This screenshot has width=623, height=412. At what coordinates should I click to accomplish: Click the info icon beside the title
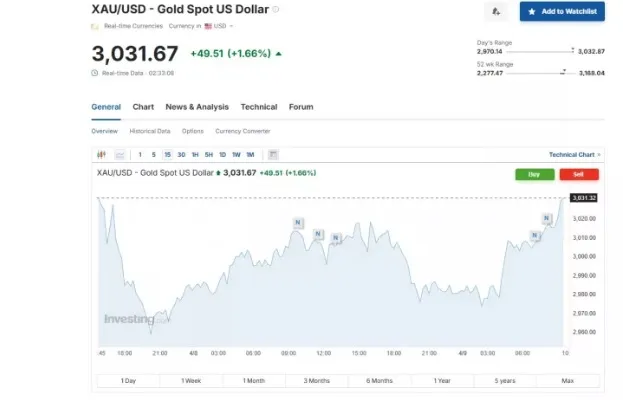tap(276, 9)
